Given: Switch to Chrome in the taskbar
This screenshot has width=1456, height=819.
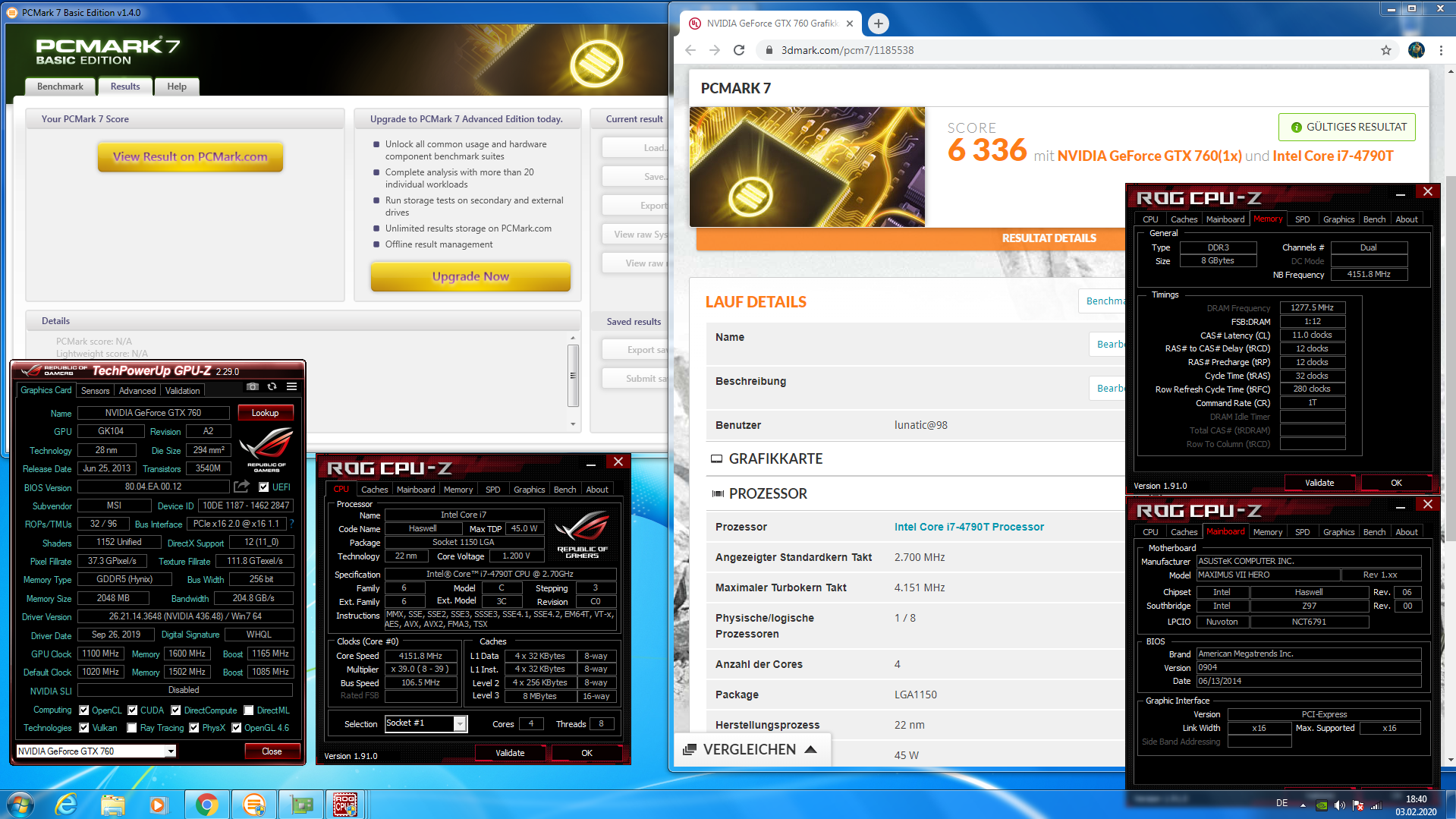Looking at the screenshot, I should pos(206,805).
